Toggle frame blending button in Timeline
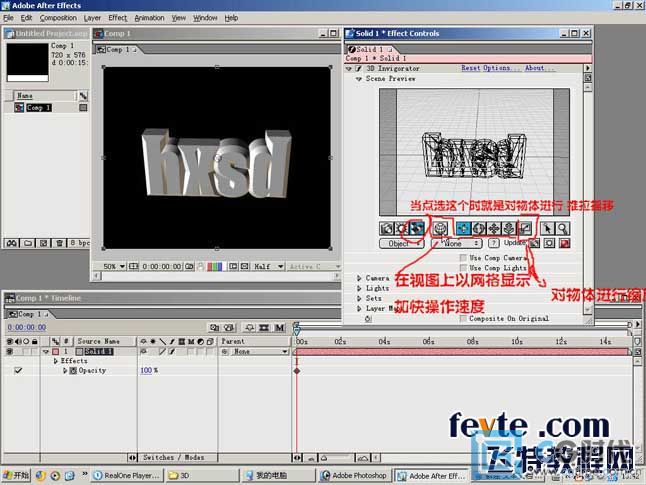 pyautogui.click(x=264, y=328)
